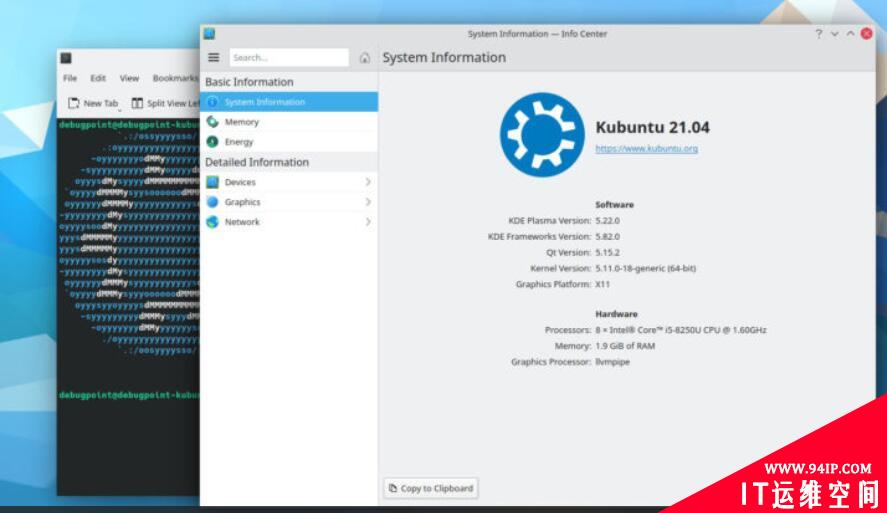887x513 pixels.
Task: Select the System Information entry
Action: coord(289,102)
